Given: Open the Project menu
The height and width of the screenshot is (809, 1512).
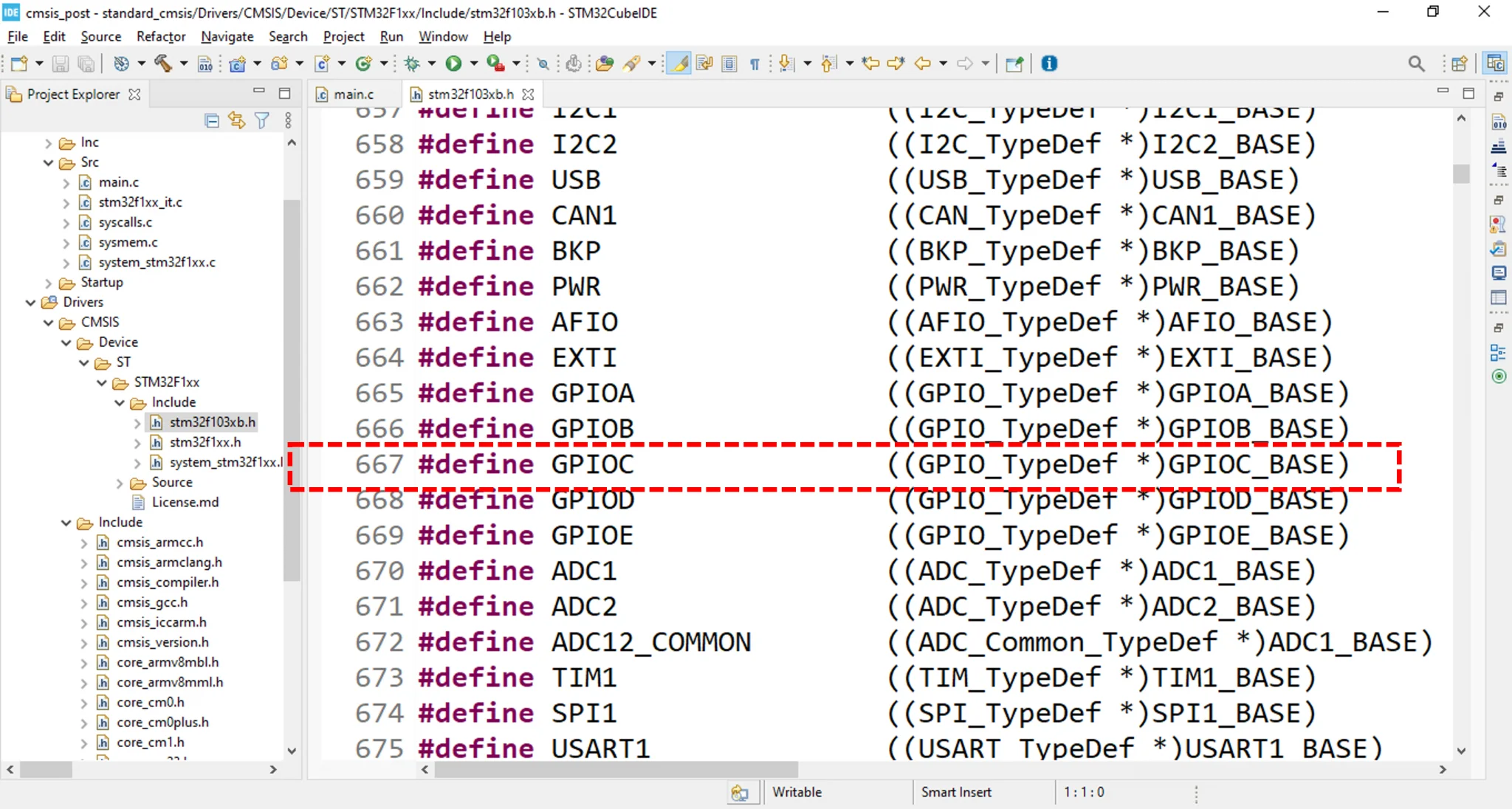Looking at the screenshot, I should pyautogui.click(x=343, y=36).
